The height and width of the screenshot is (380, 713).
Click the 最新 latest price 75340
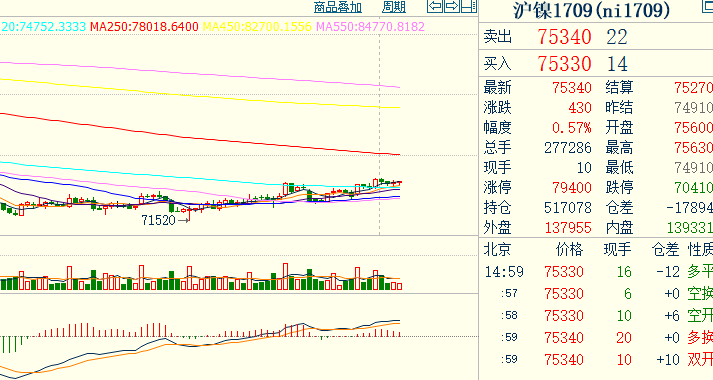(572, 88)
